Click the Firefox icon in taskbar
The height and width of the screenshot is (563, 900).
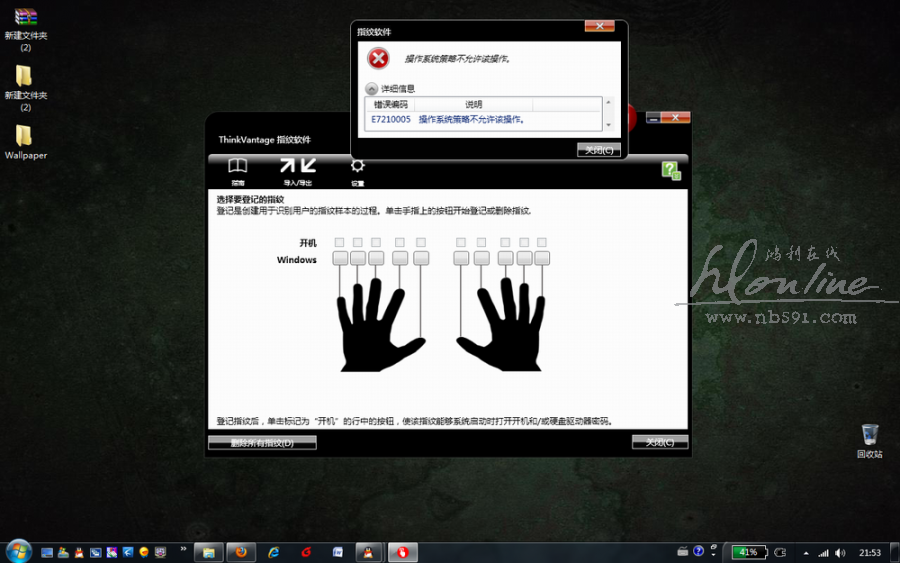pyautogui.click(x=238, y=552)
